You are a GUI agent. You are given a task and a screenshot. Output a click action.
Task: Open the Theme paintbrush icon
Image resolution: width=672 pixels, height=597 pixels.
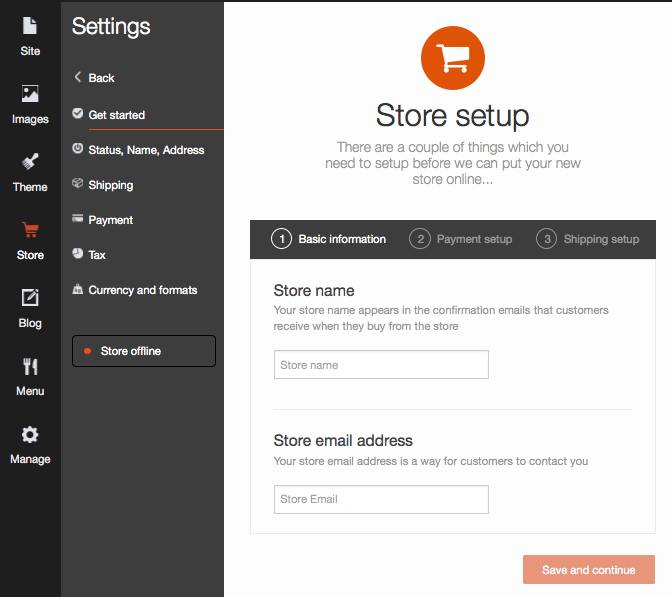pos(30,162)
